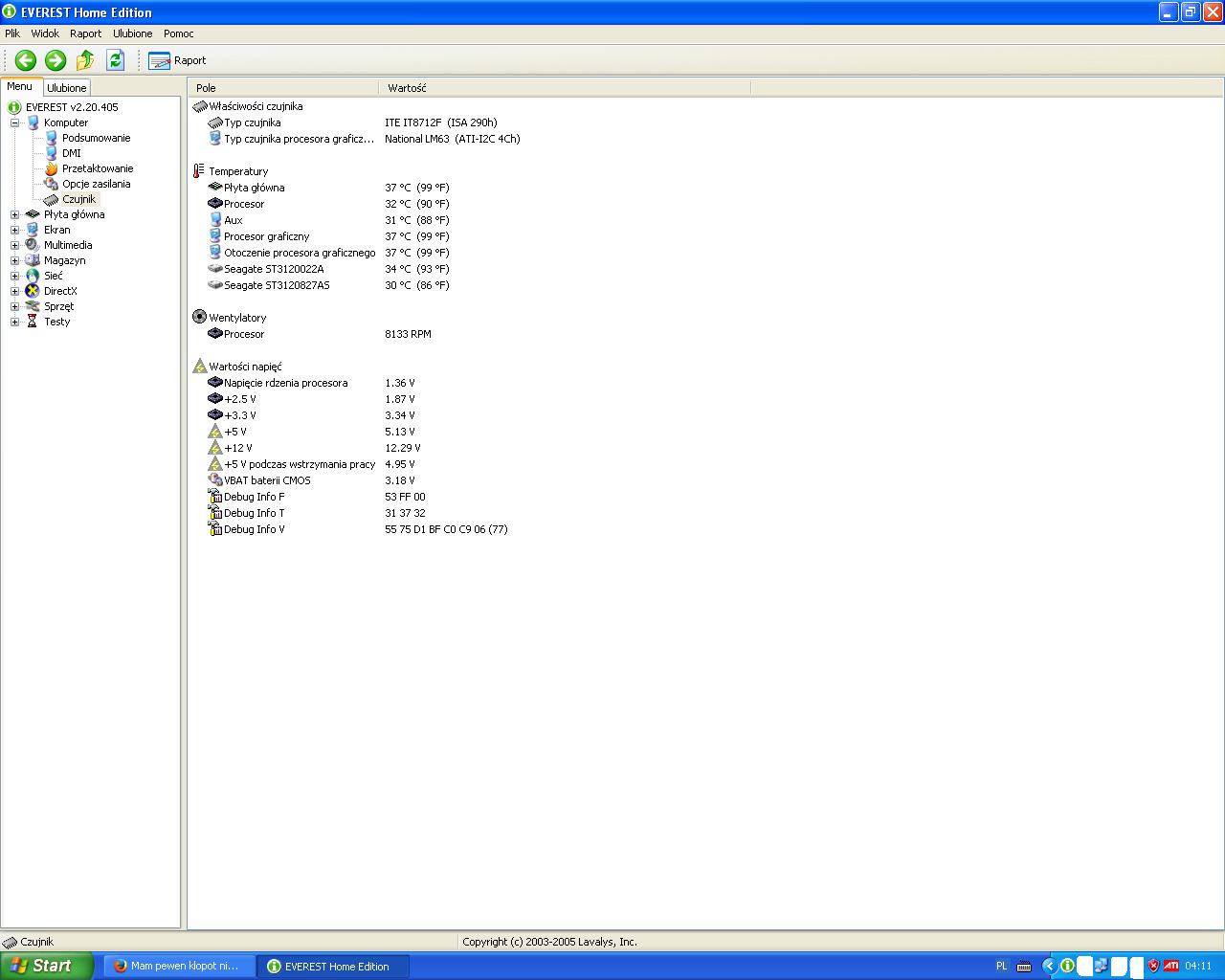Image resolution: width=1225 pixels, height=980 pixels.
Task: Click the PL language indicator
Action: point(1002,966)
